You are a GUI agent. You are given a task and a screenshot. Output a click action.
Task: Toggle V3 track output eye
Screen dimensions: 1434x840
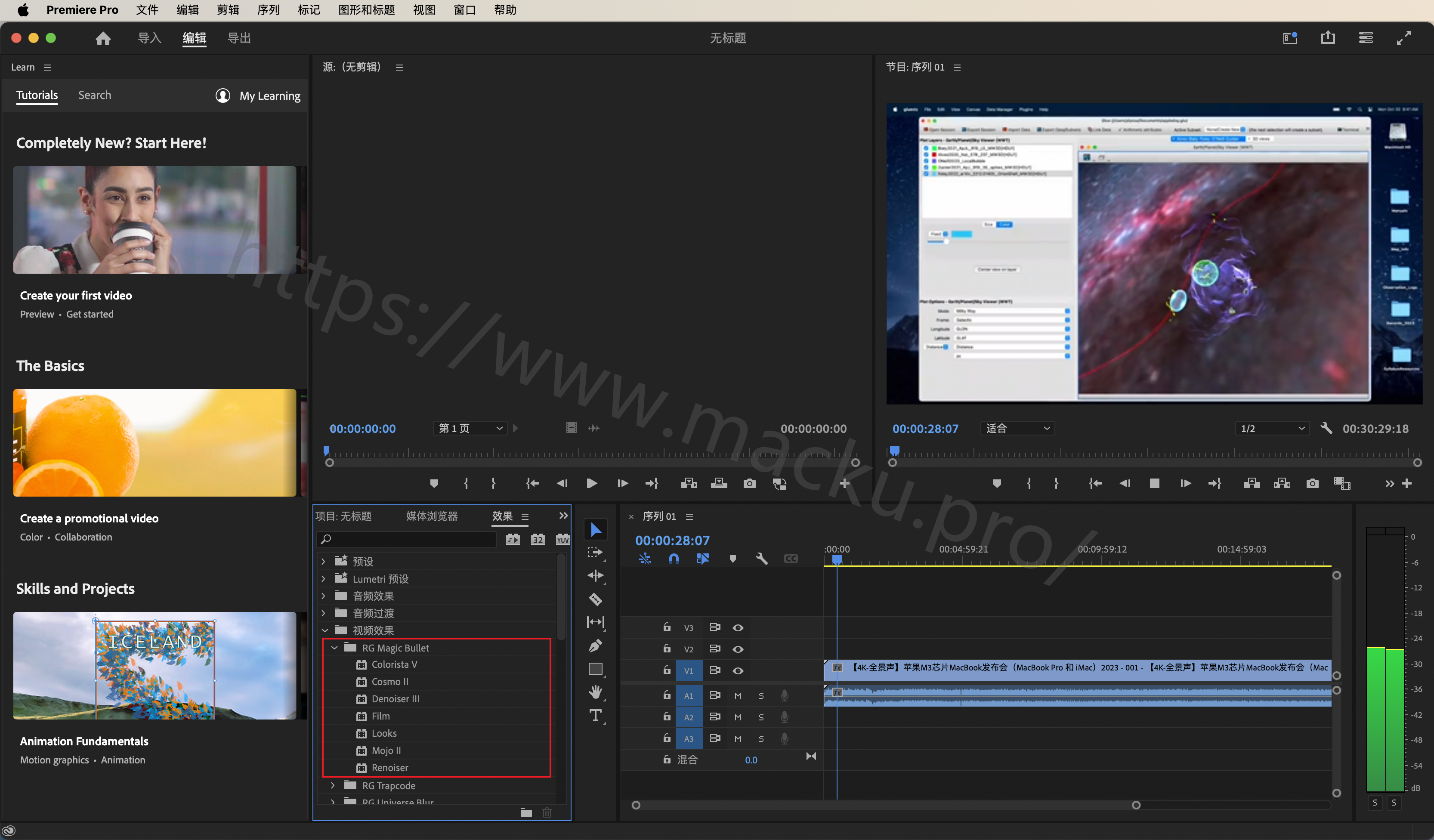(738, 628)
